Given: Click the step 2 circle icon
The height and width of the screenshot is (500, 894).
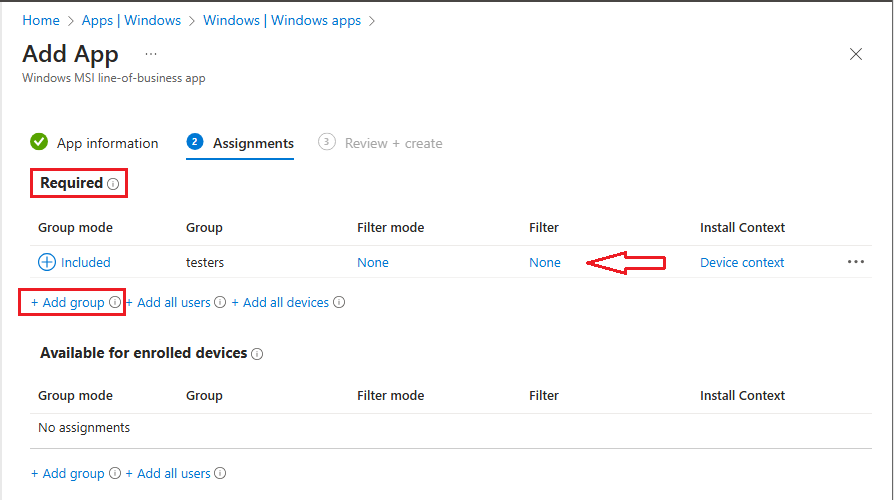Looking at the screenshot, I should point(194,141).
